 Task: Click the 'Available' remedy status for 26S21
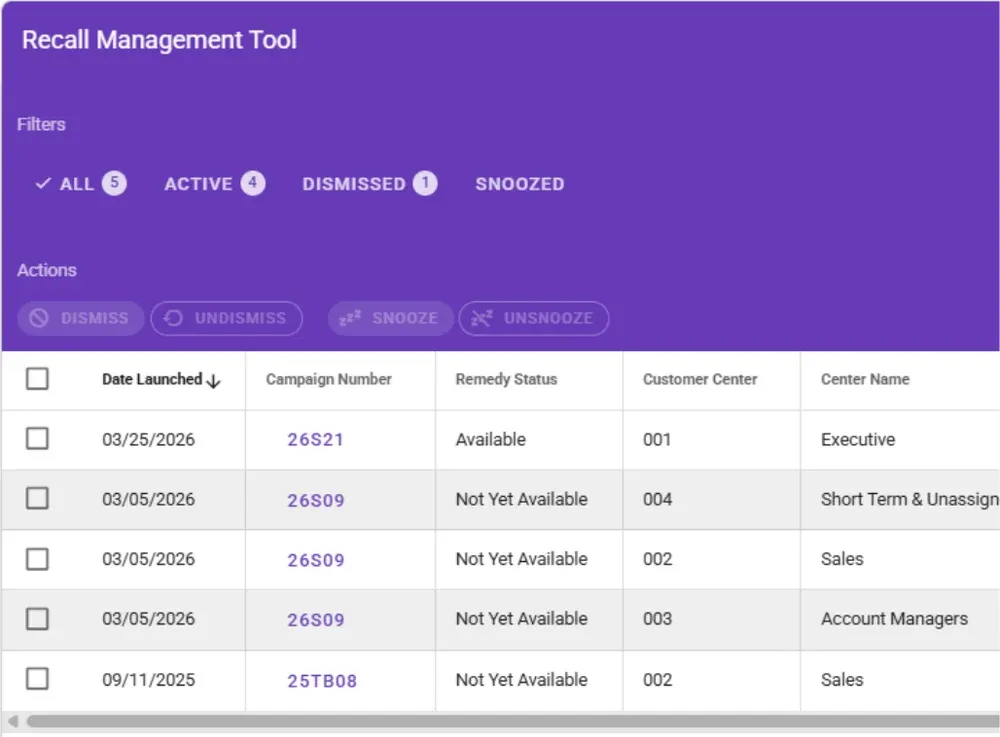click(x=490, y=440)
